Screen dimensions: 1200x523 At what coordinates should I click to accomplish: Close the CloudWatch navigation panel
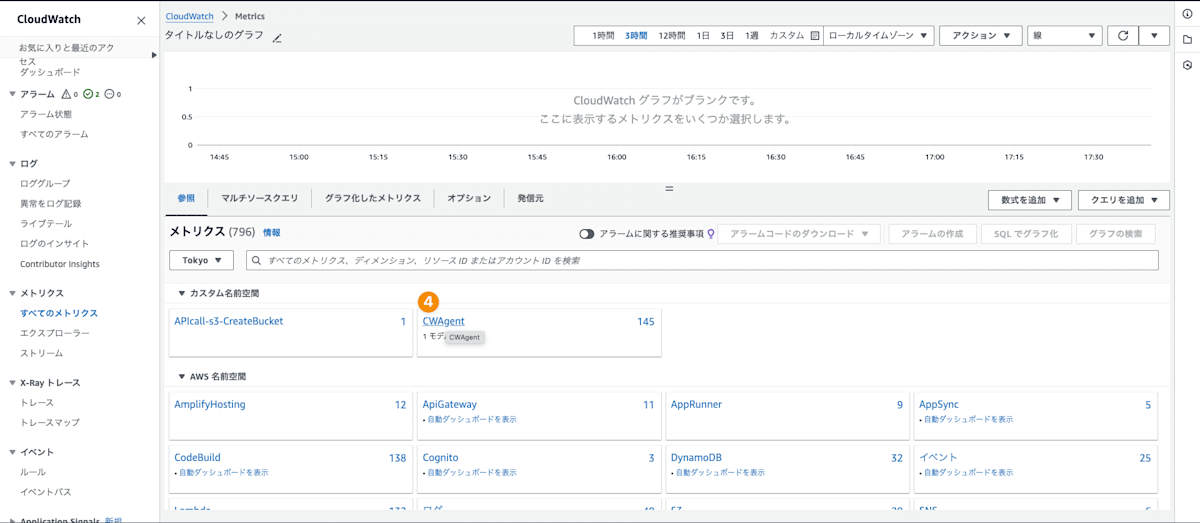pos(140,19)
